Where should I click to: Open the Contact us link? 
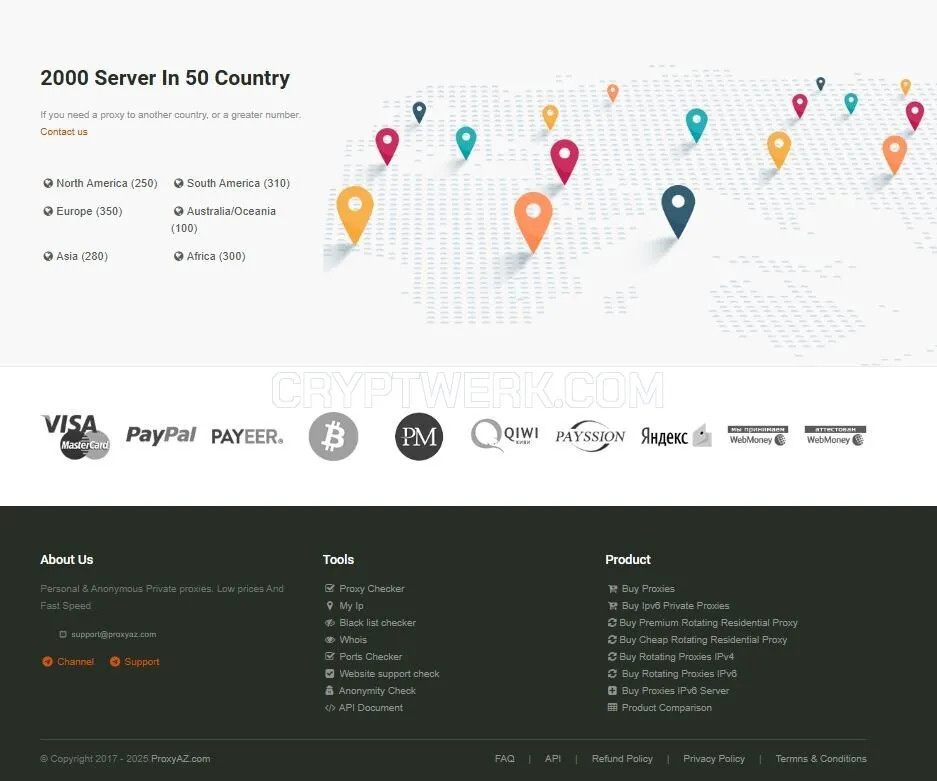pos(64,131)
